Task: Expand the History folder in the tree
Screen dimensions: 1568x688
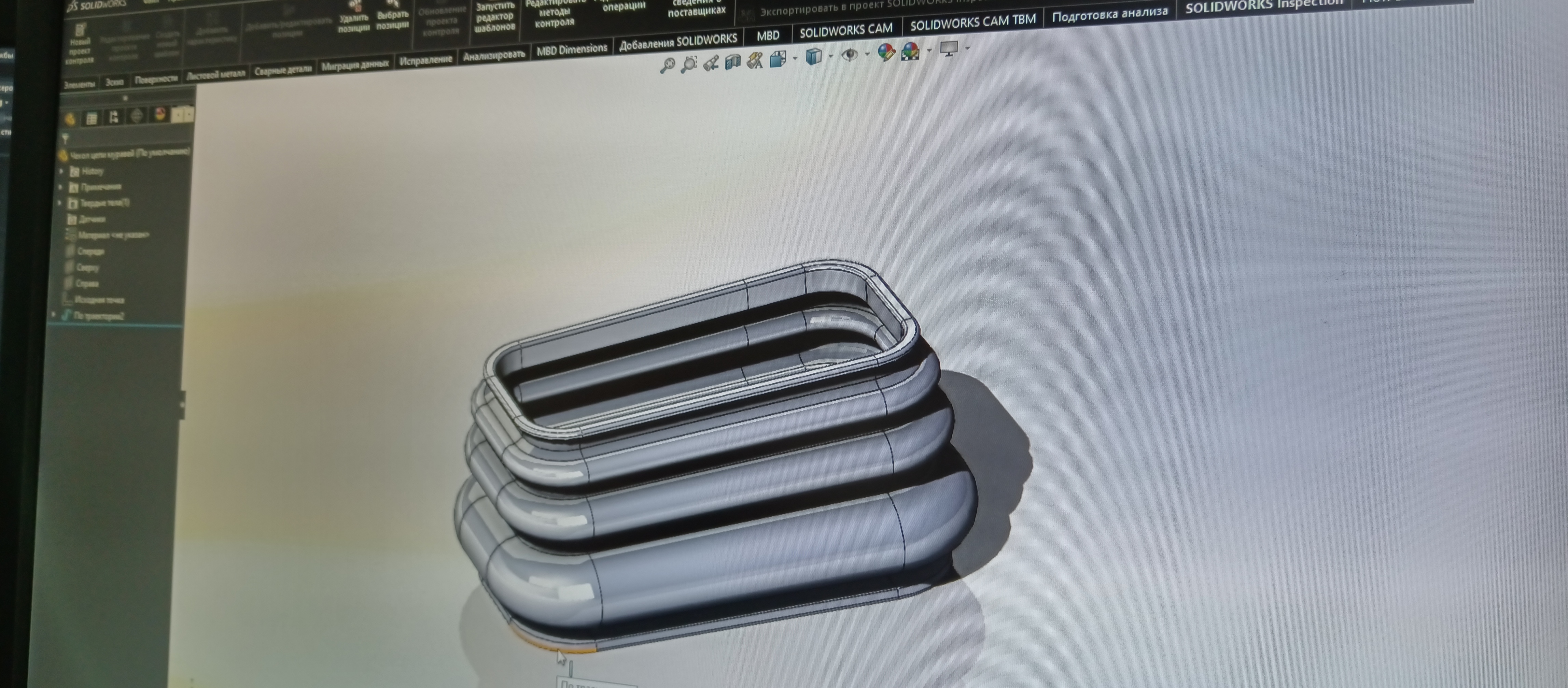Action: (x=61, y=172)
